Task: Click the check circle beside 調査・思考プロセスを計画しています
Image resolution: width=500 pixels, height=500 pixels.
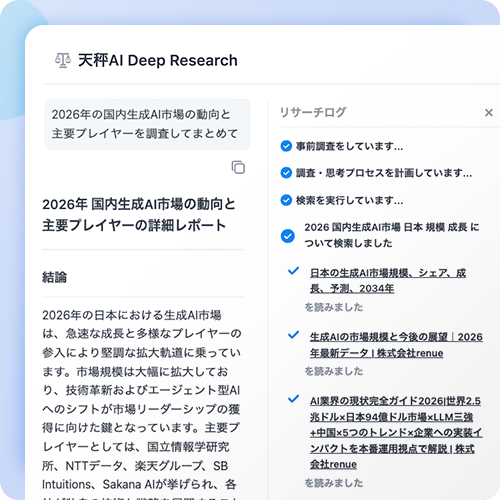Action: tap(286, 173)
